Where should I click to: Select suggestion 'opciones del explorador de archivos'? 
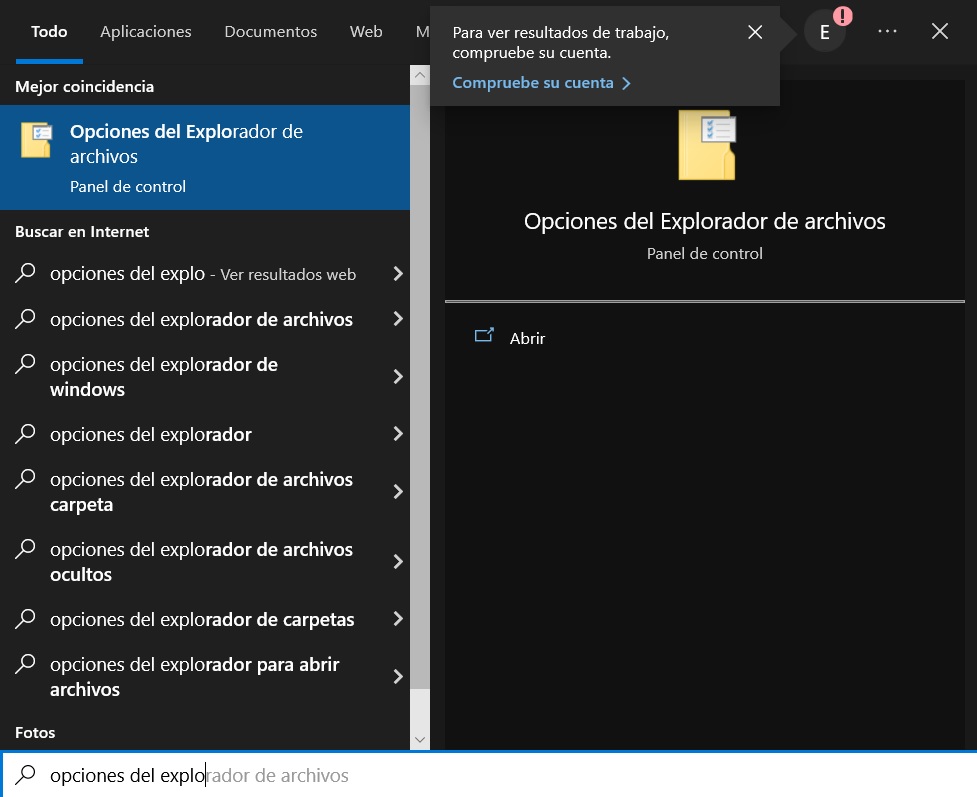(205, 319)
